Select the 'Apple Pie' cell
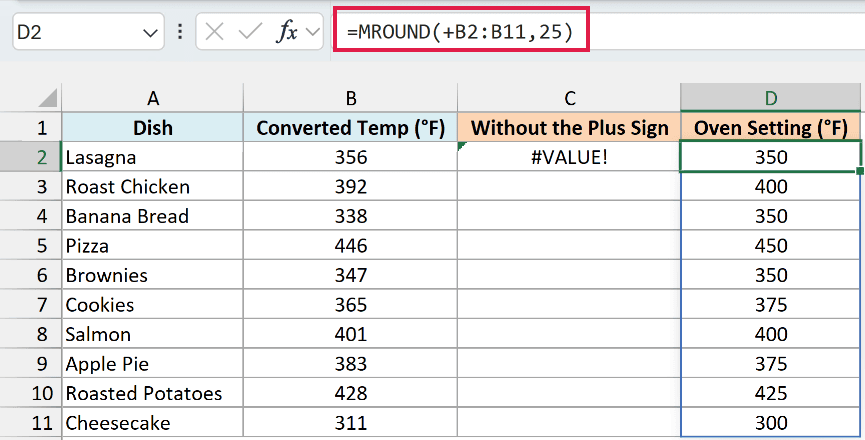865x440 pixels. (152, 363)
